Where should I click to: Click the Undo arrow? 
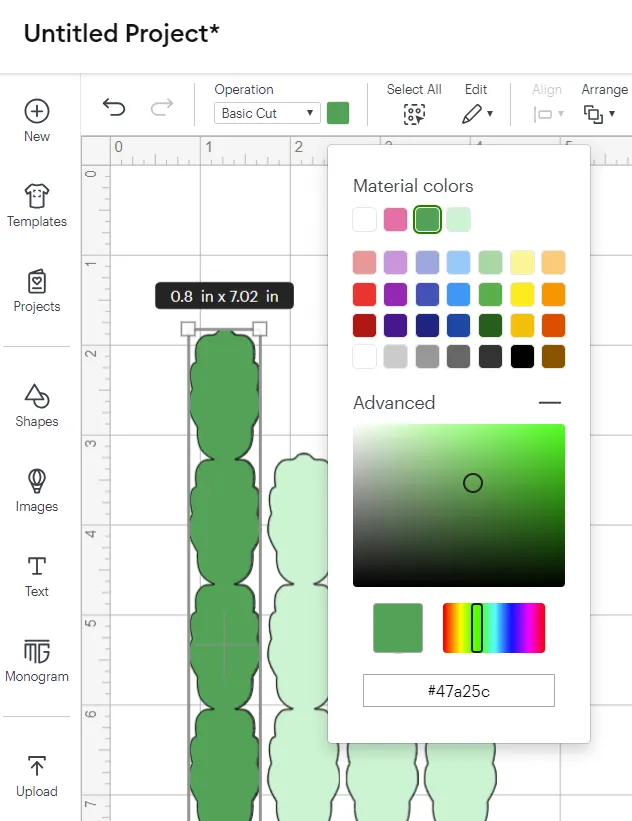(x=114, y=107)
